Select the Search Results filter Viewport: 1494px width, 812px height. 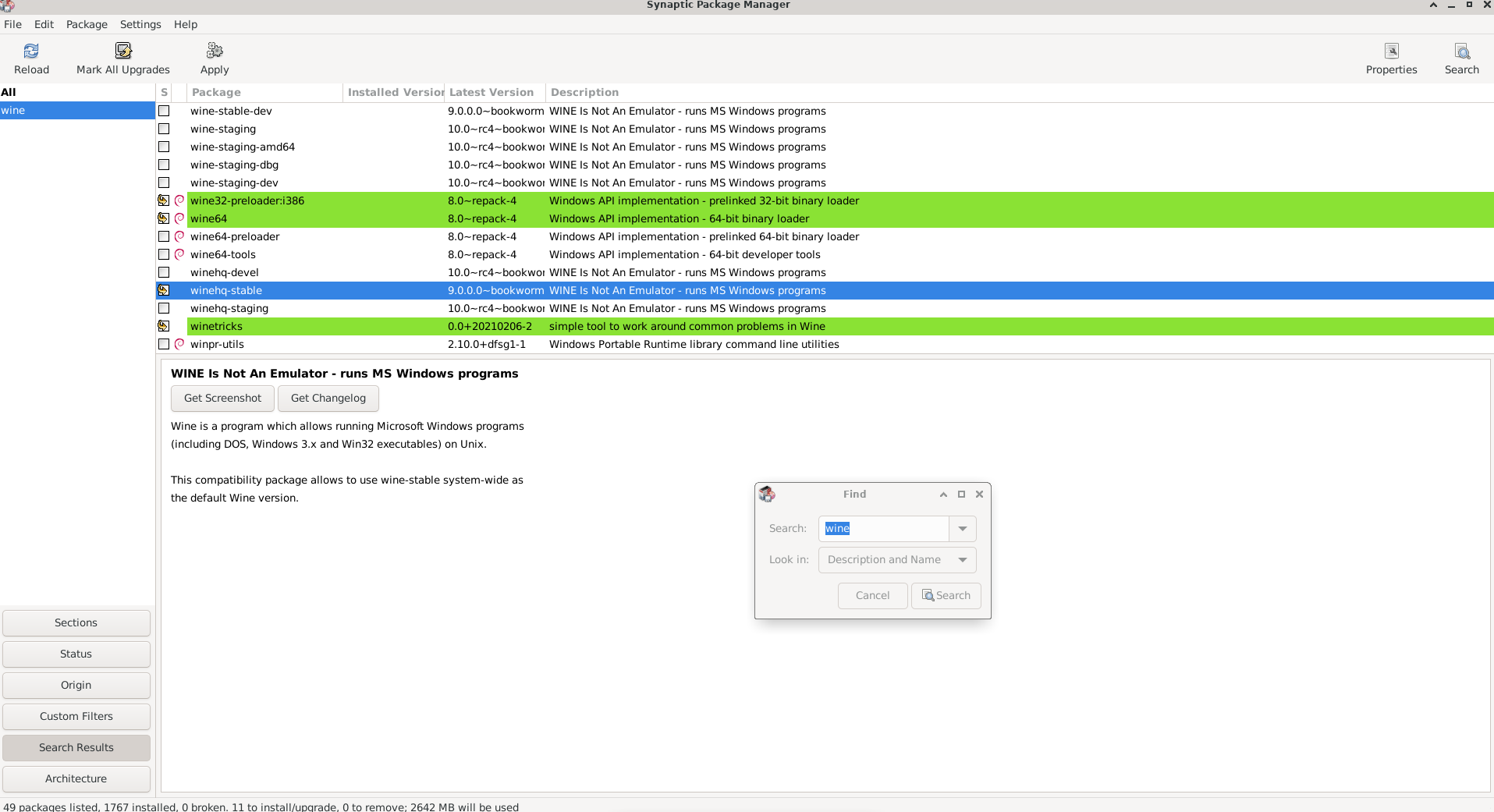click(76, 747)
